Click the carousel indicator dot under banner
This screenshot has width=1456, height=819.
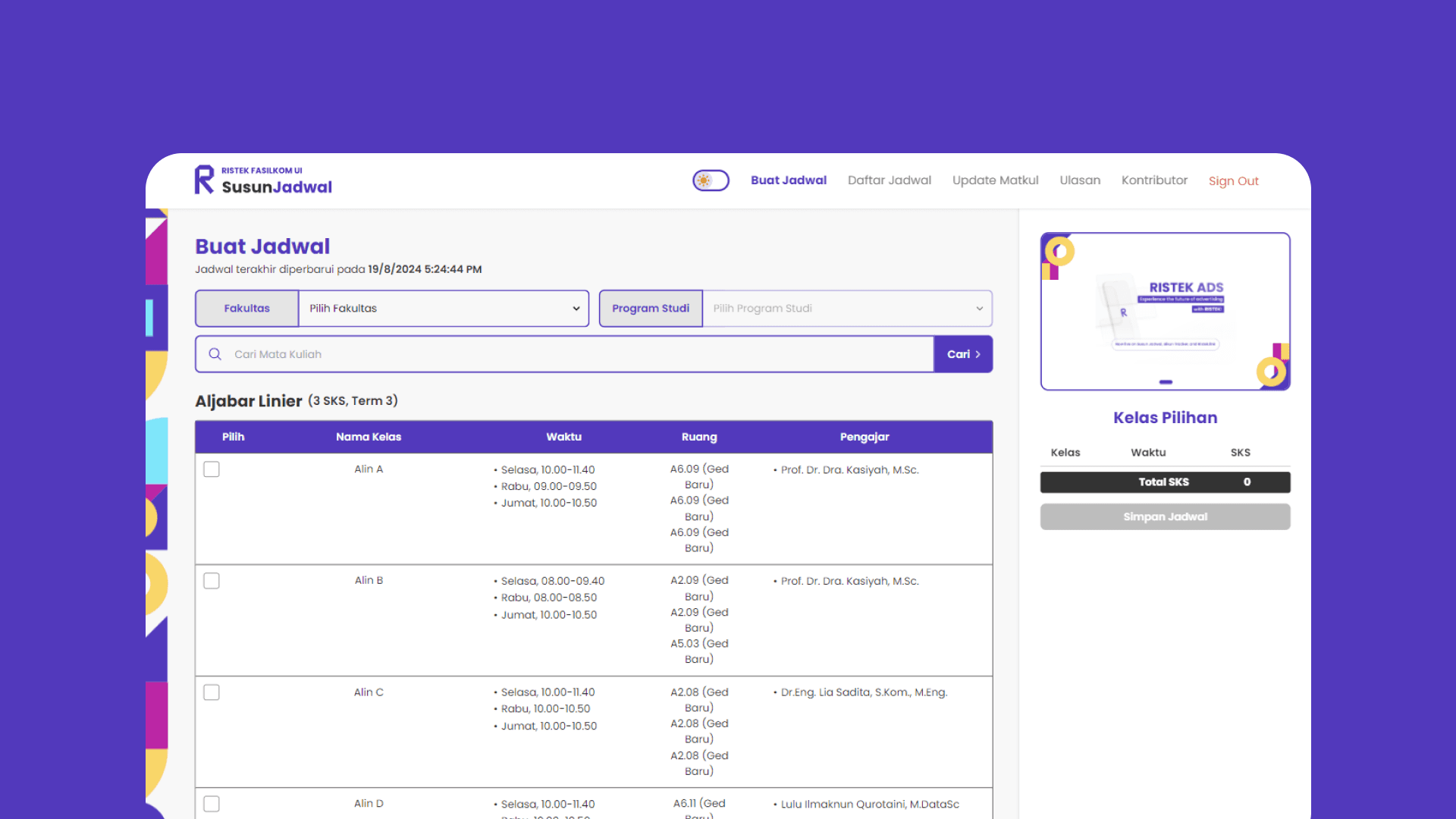(x=1166, y=382)
